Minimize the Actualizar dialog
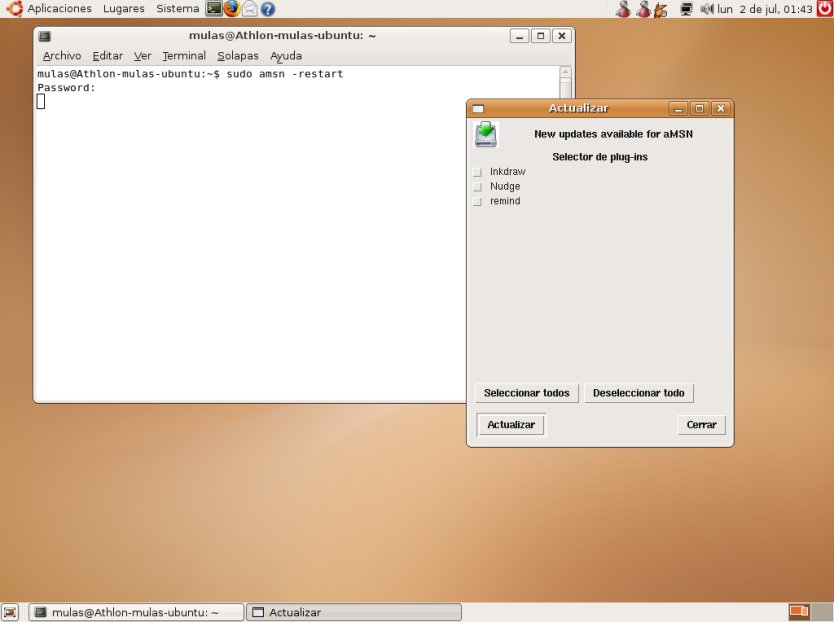Screen dimensions: 834x622 (x=678, y=109)
